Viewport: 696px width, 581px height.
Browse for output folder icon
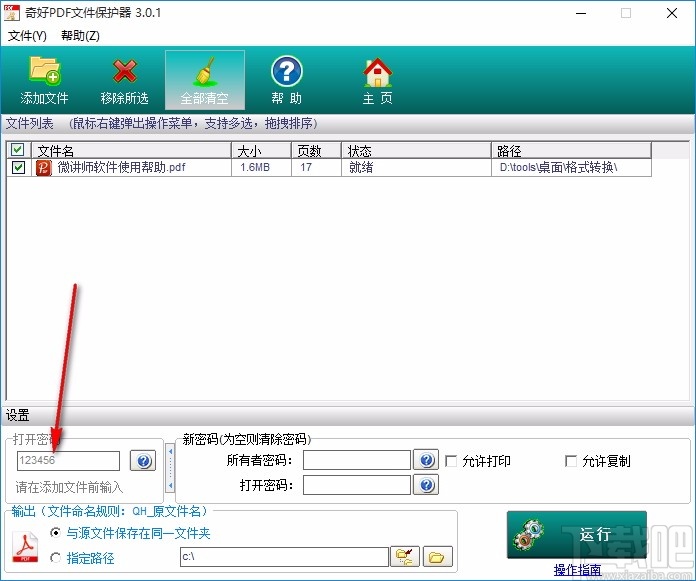click(x=404, y=557)
